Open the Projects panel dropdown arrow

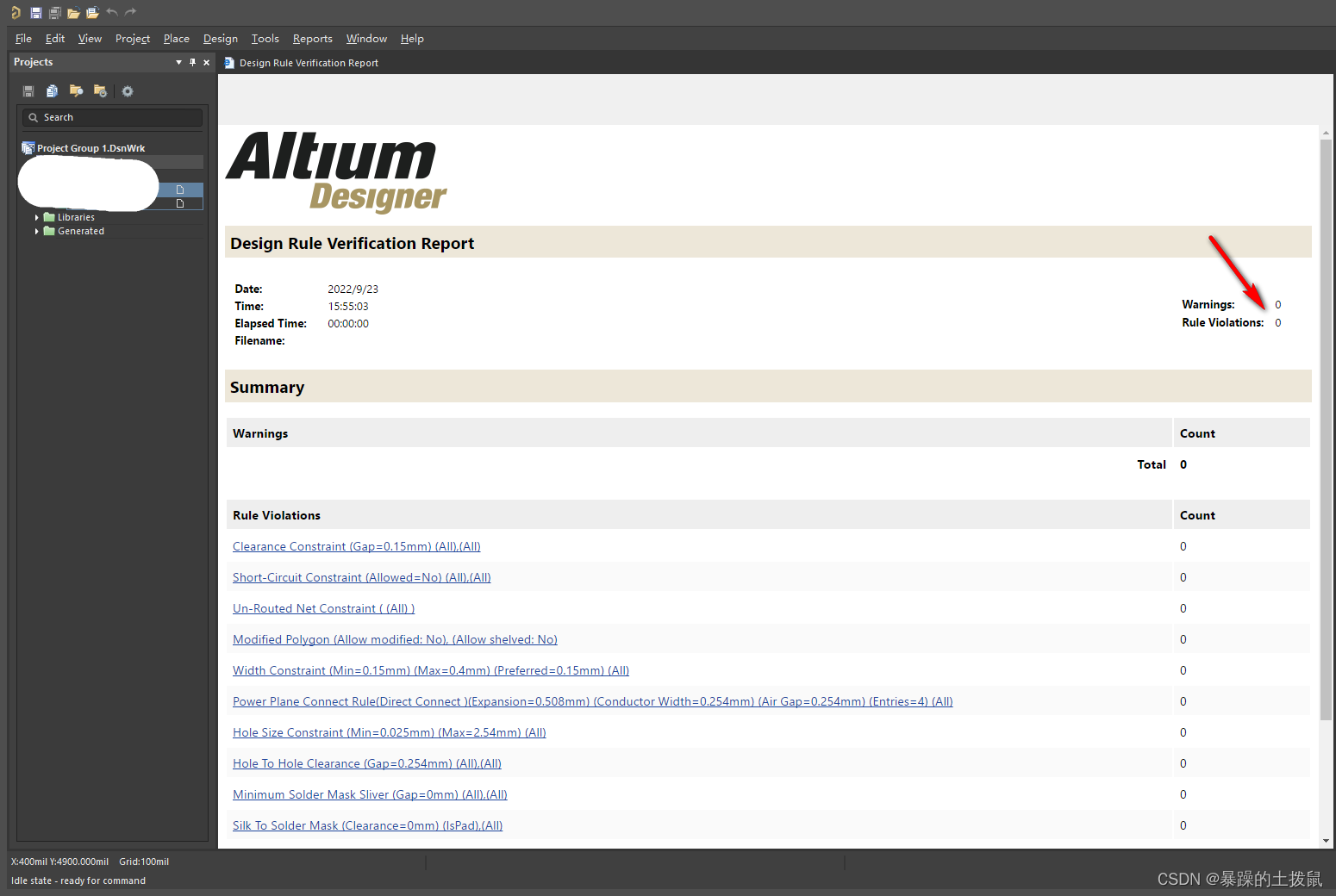178,62
